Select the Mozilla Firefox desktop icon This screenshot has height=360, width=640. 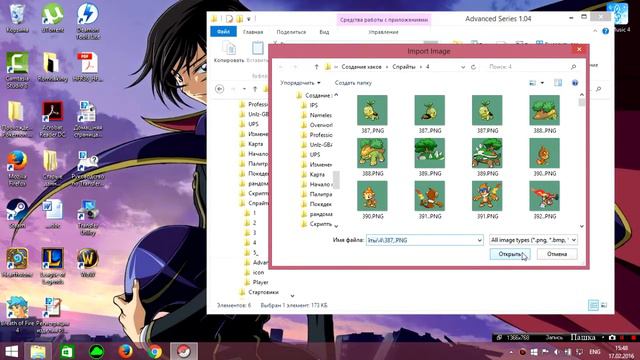click(17, 168)
